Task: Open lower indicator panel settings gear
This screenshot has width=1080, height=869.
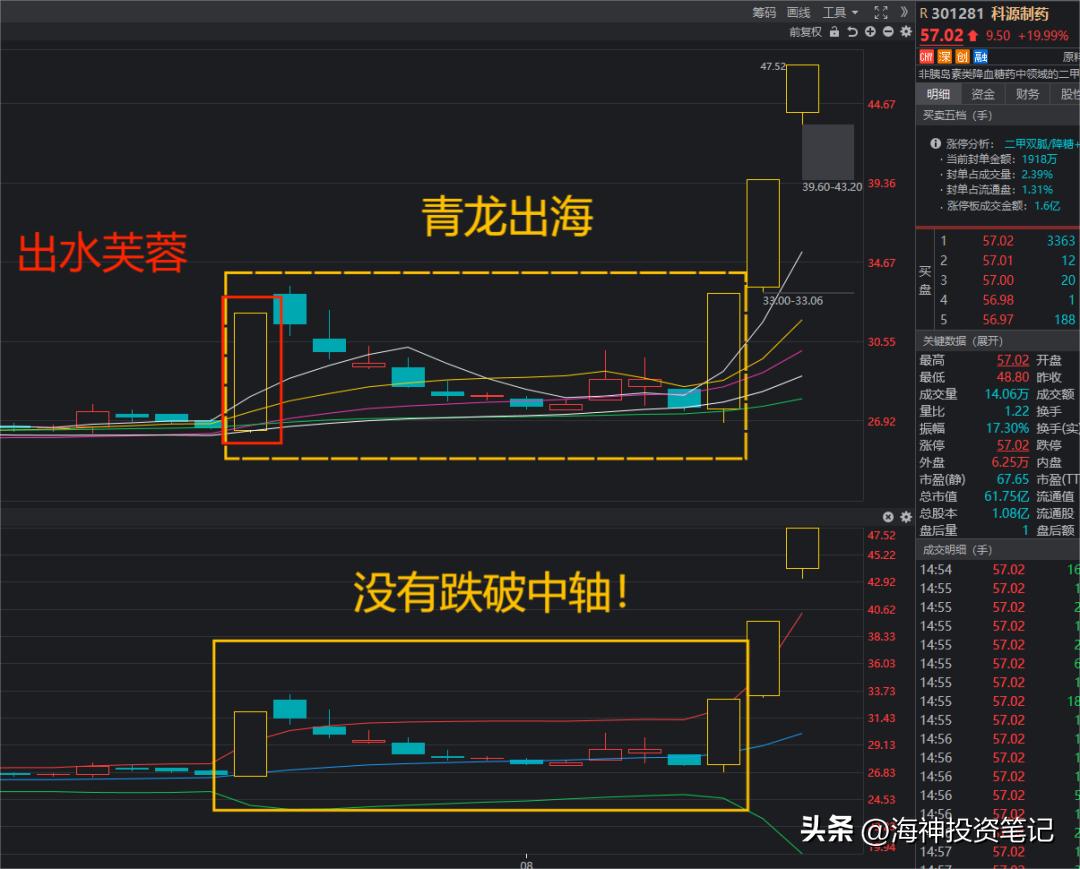Action: (x=906, y=516)
